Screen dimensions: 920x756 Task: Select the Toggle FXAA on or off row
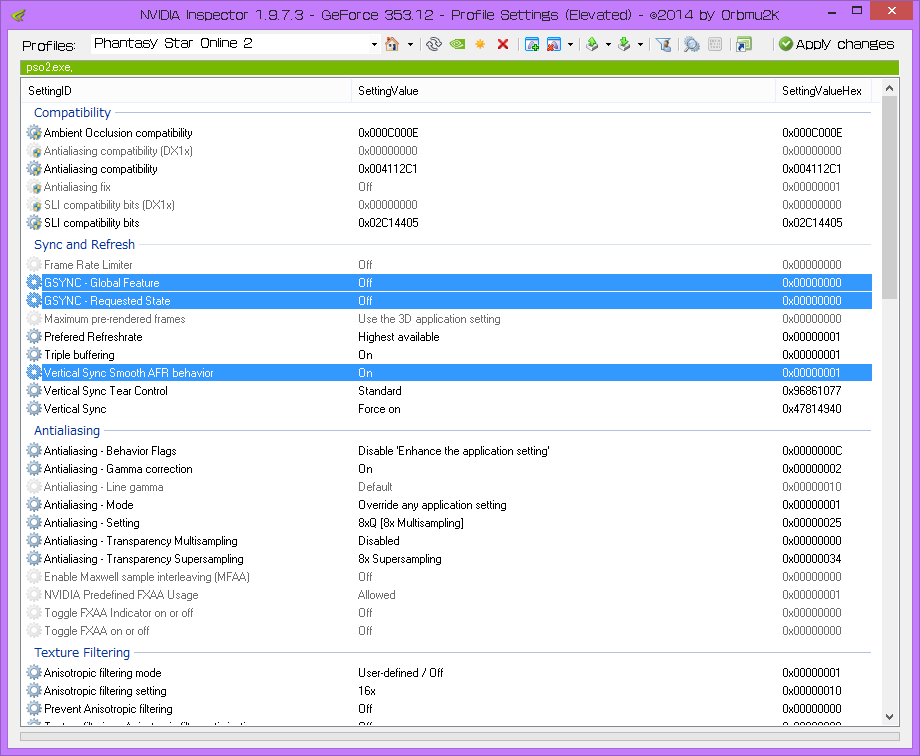point(449,631)
